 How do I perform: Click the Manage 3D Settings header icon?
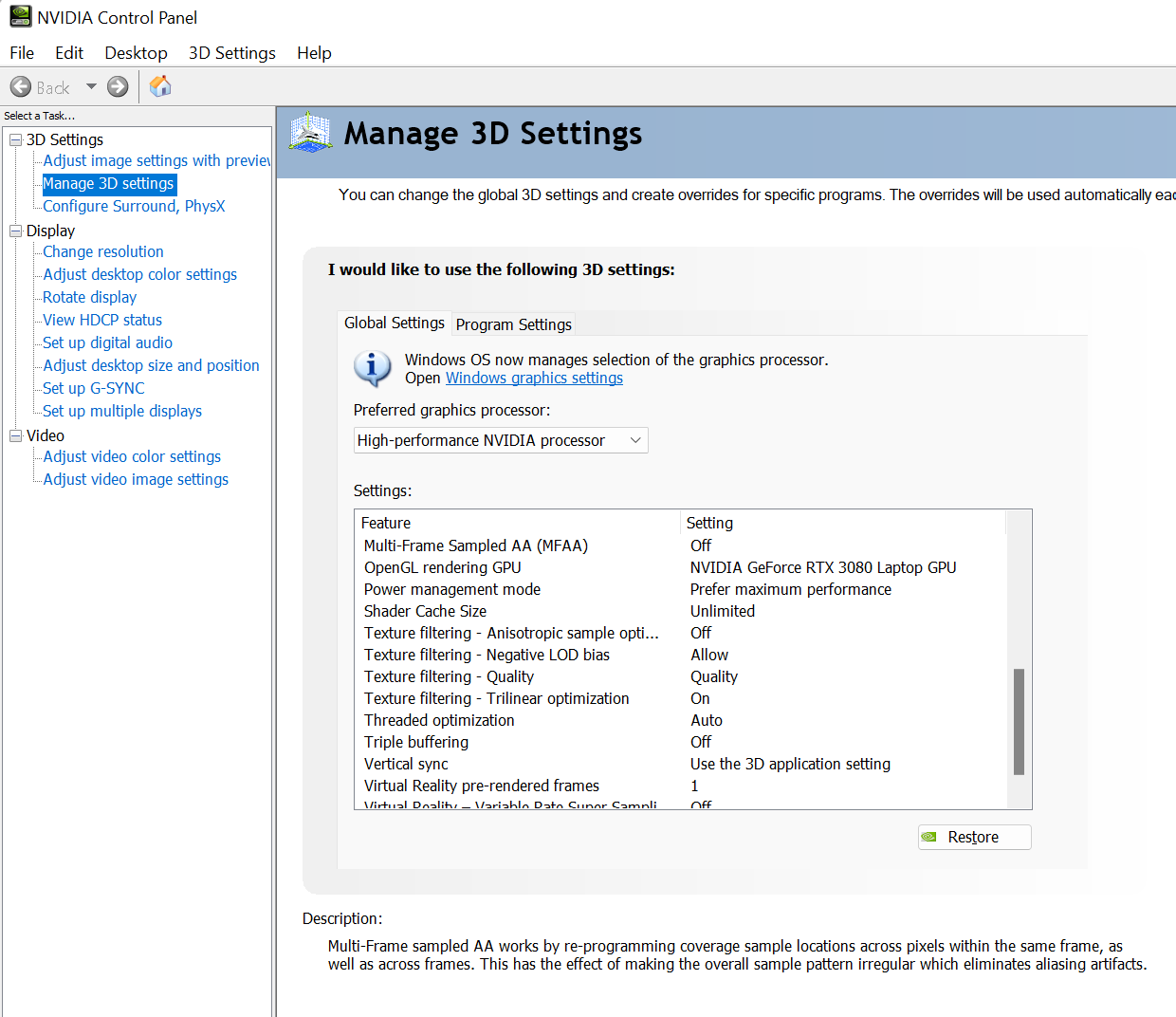click(x=311, y=133)
